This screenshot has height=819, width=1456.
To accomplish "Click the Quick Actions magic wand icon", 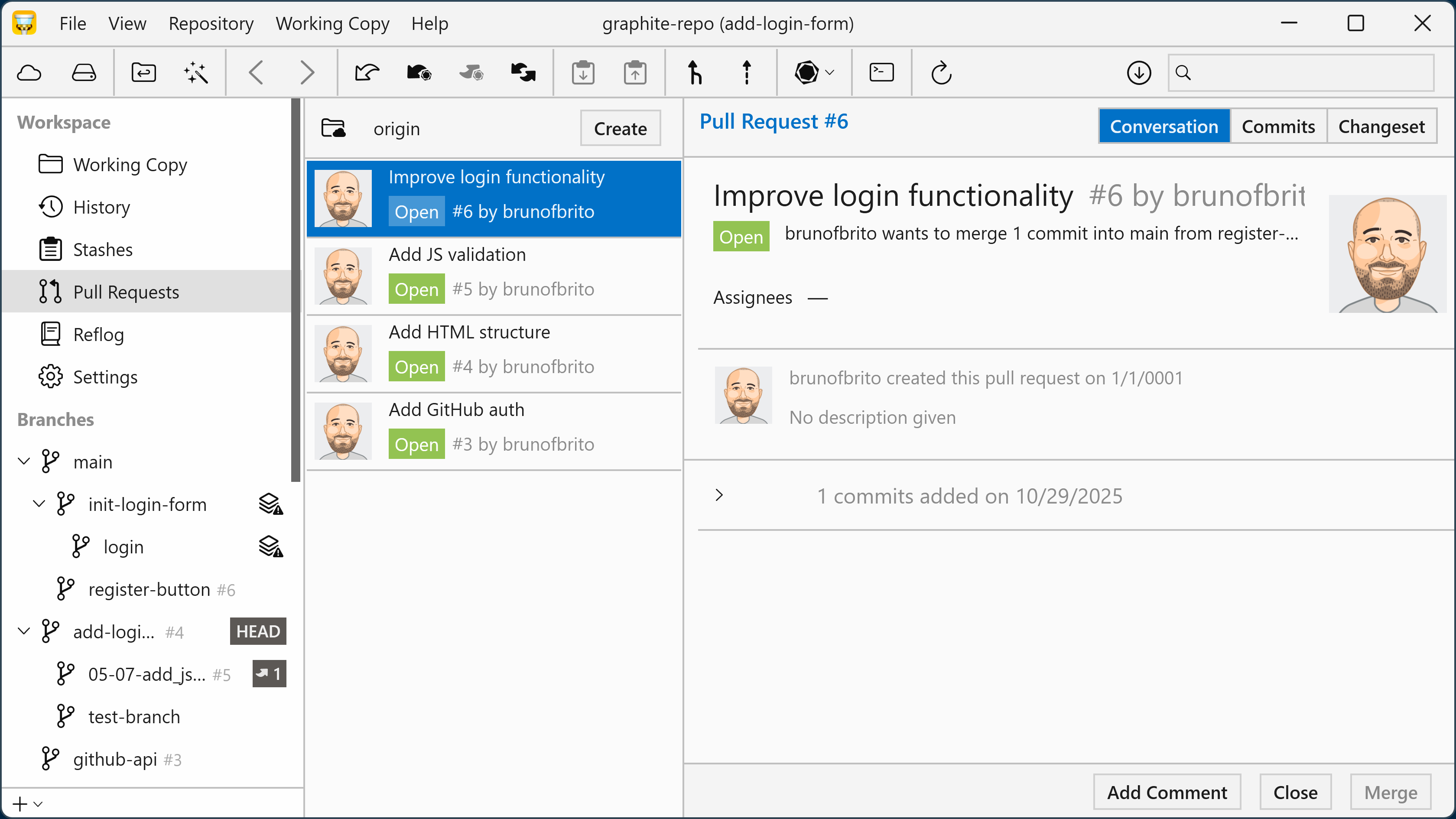I will tap(195, 73).
